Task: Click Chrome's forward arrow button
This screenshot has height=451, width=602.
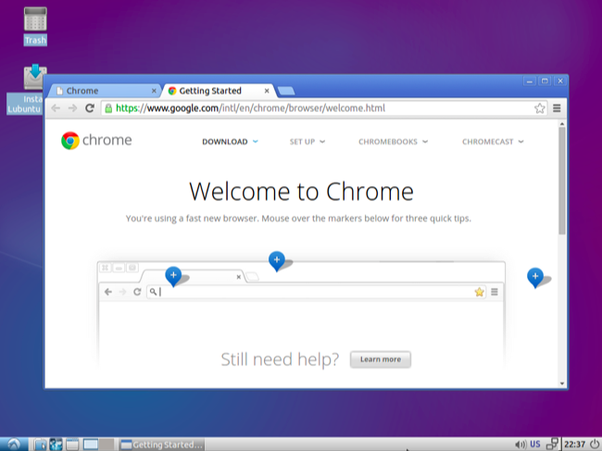Action: click(72, 108)
